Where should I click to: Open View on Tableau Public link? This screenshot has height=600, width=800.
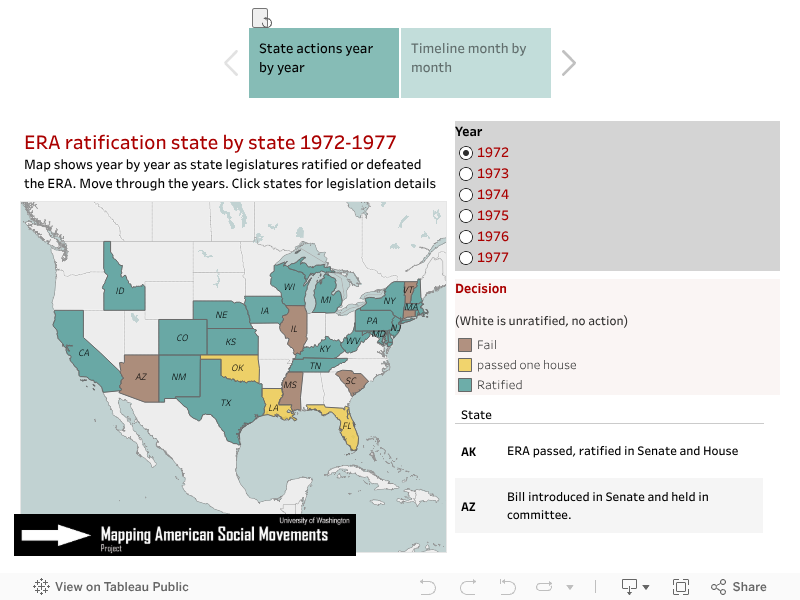click(x=121, y=587)
